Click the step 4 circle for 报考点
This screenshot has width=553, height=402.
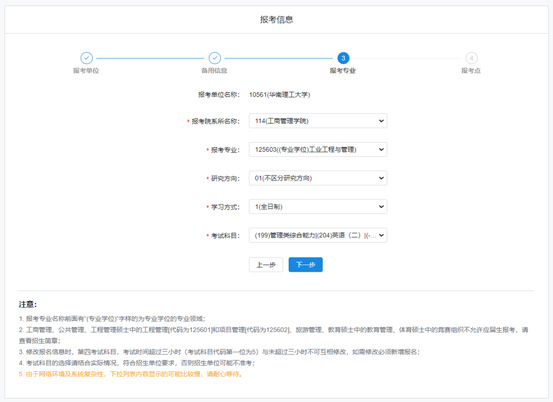click(x=472, y=58)
